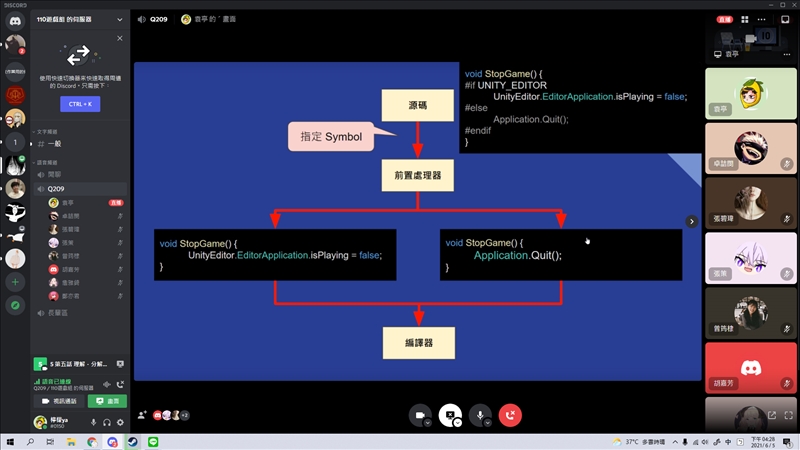The image size is (800, 450).
Task: Open microphone options arrow beside mic button
Action: (490, 423)
